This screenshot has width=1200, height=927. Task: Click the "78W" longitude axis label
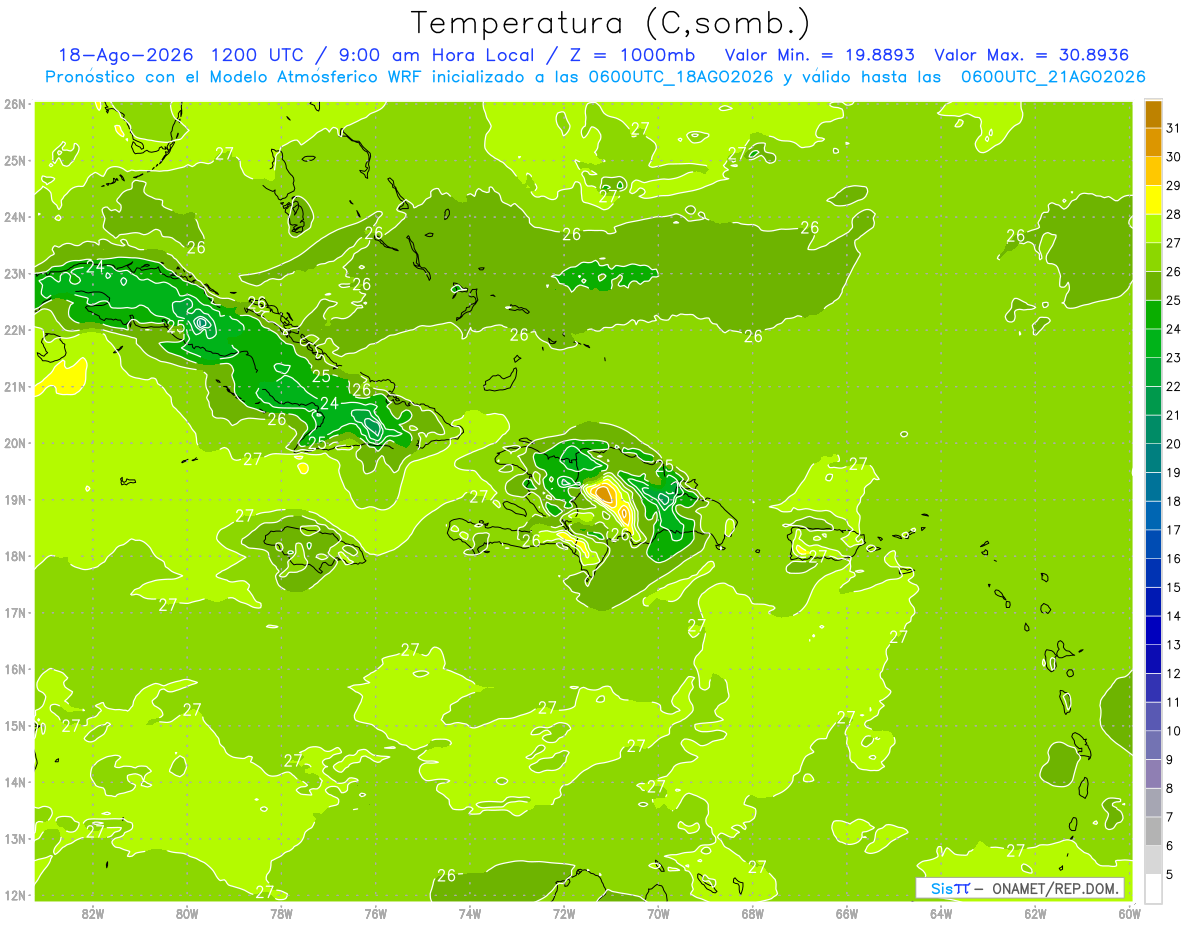point(281,912)
